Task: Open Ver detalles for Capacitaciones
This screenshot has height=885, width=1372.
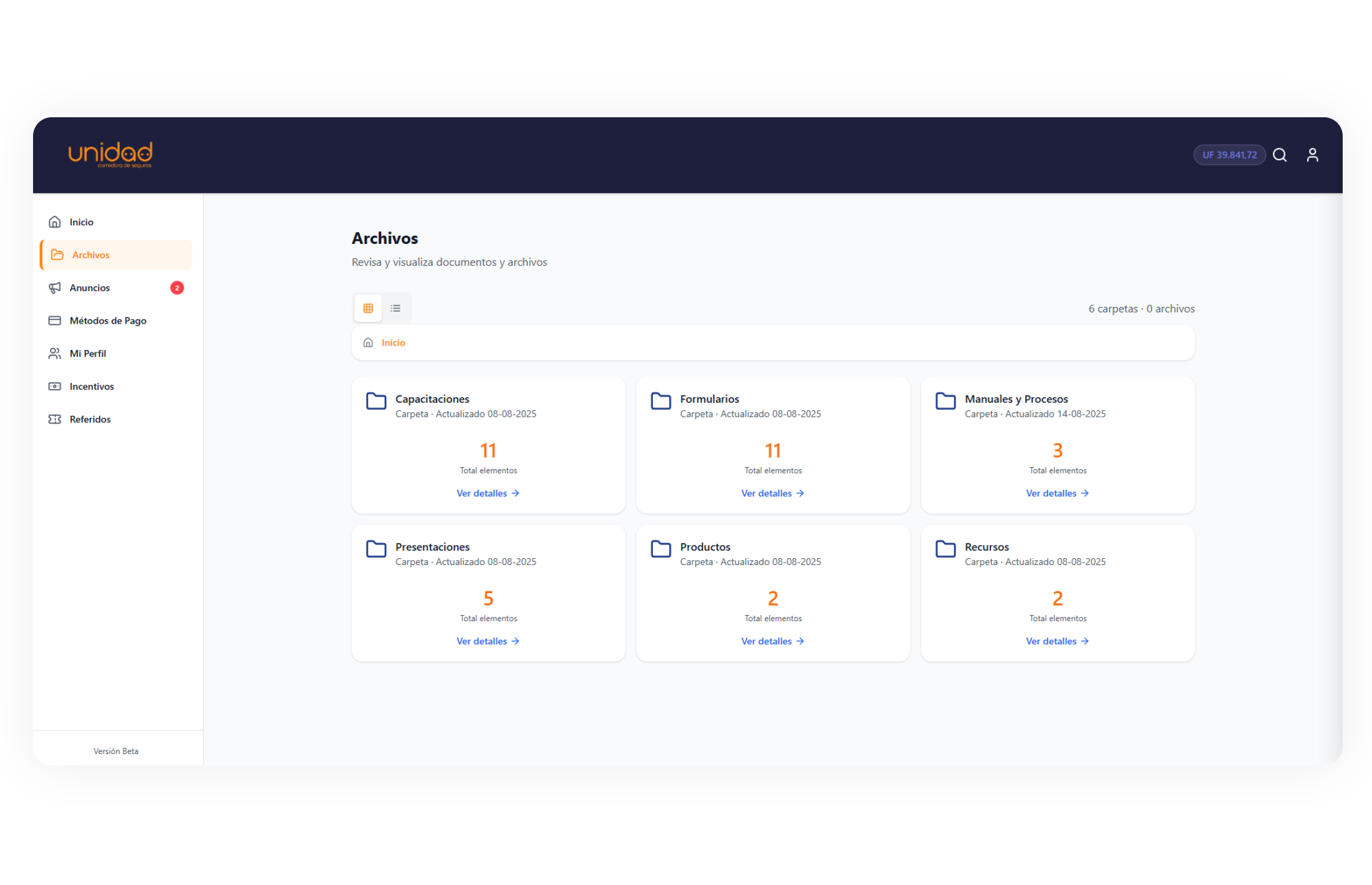Action: (x=488, y=493)
